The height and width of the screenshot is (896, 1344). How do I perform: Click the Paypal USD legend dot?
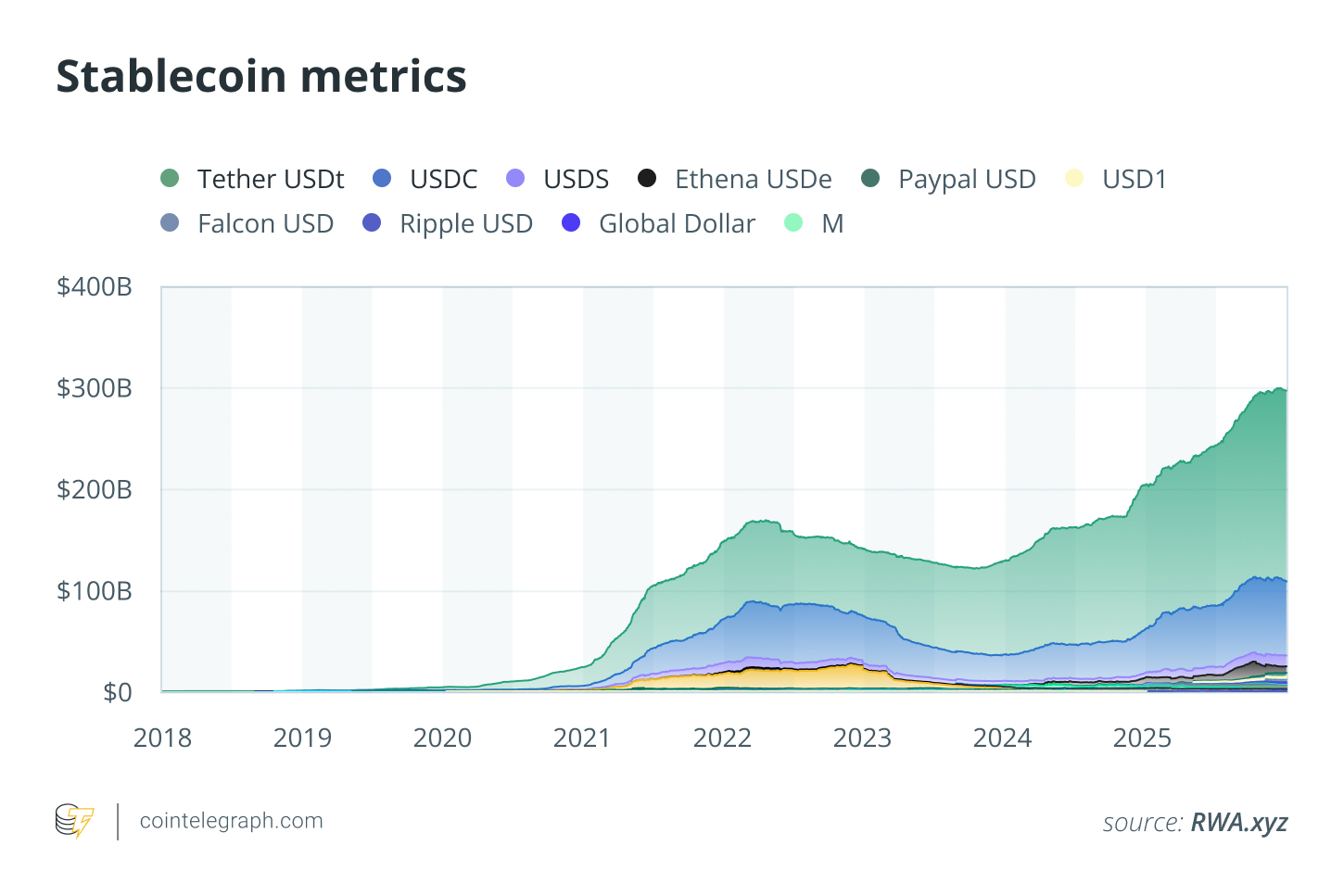click(x=870, y=178)
